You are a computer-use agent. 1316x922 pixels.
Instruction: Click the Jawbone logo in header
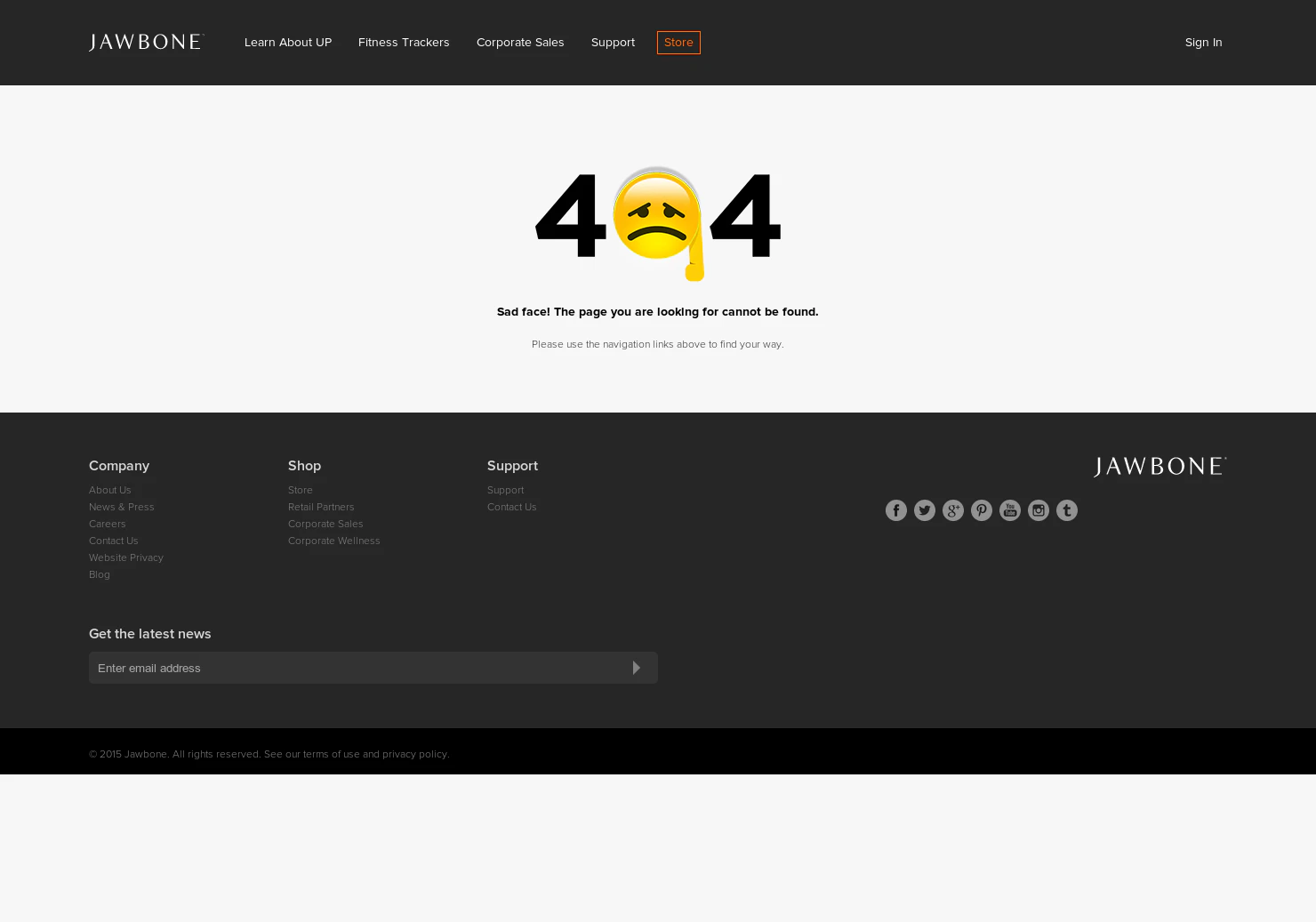click(147, 43)
